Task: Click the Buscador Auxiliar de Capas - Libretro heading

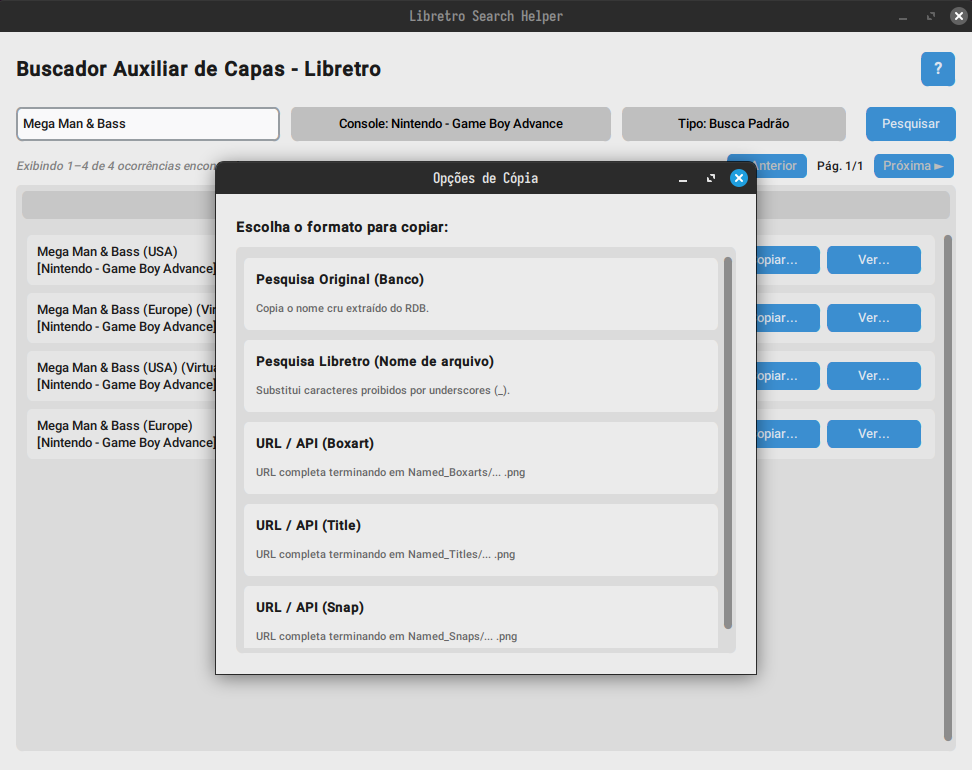Action: pyautogui.click(x=198, y=69)
